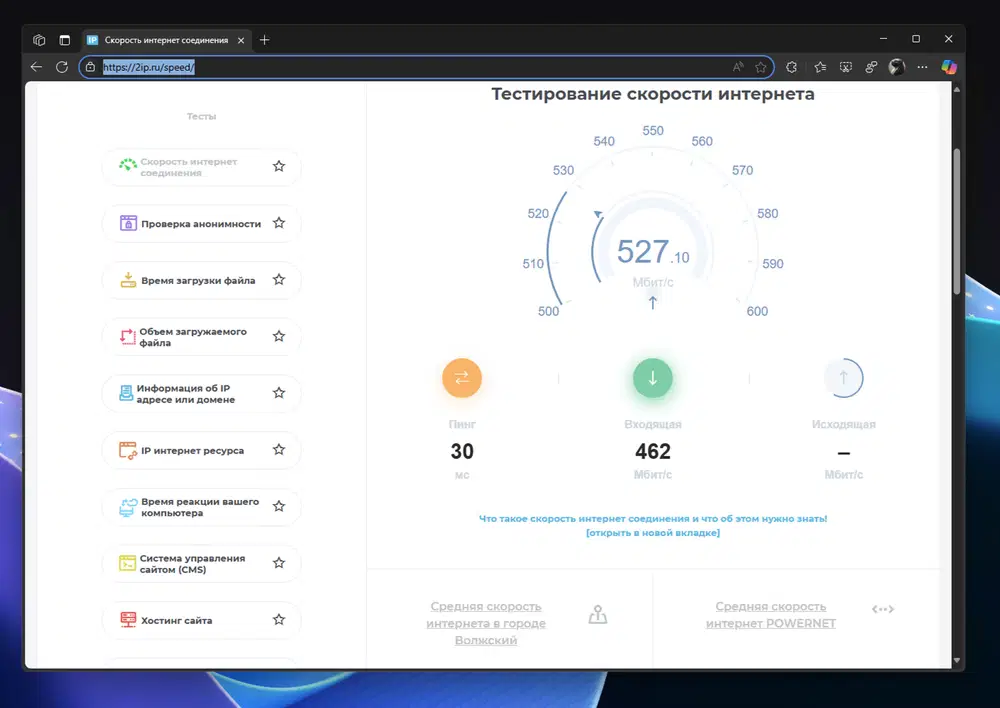This screenshot has width=1000, height=708.
Task: Open 'IP интернет ресурса' sidebar item
Action: click(x=201, y=450)
